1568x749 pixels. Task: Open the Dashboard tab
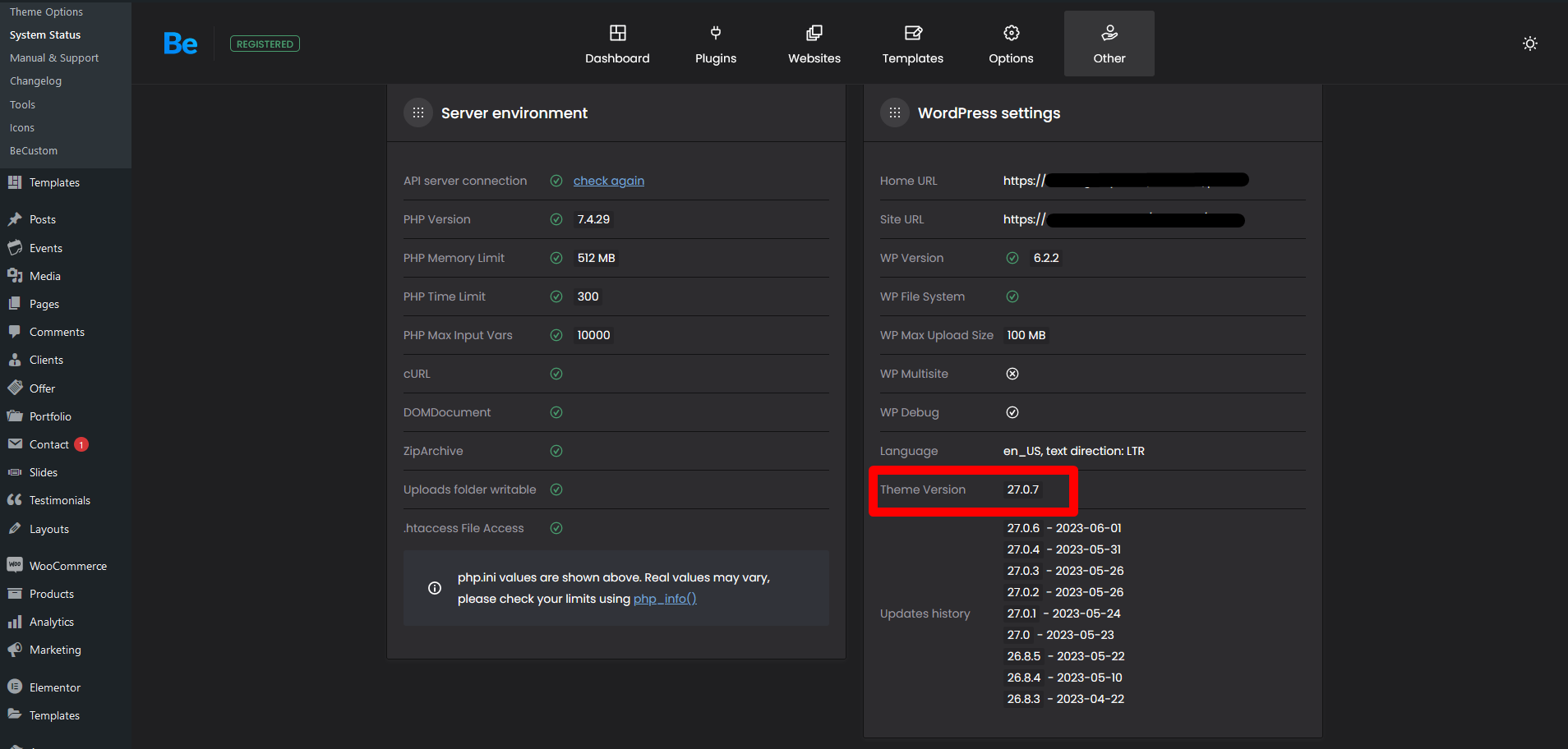point(617,44)
